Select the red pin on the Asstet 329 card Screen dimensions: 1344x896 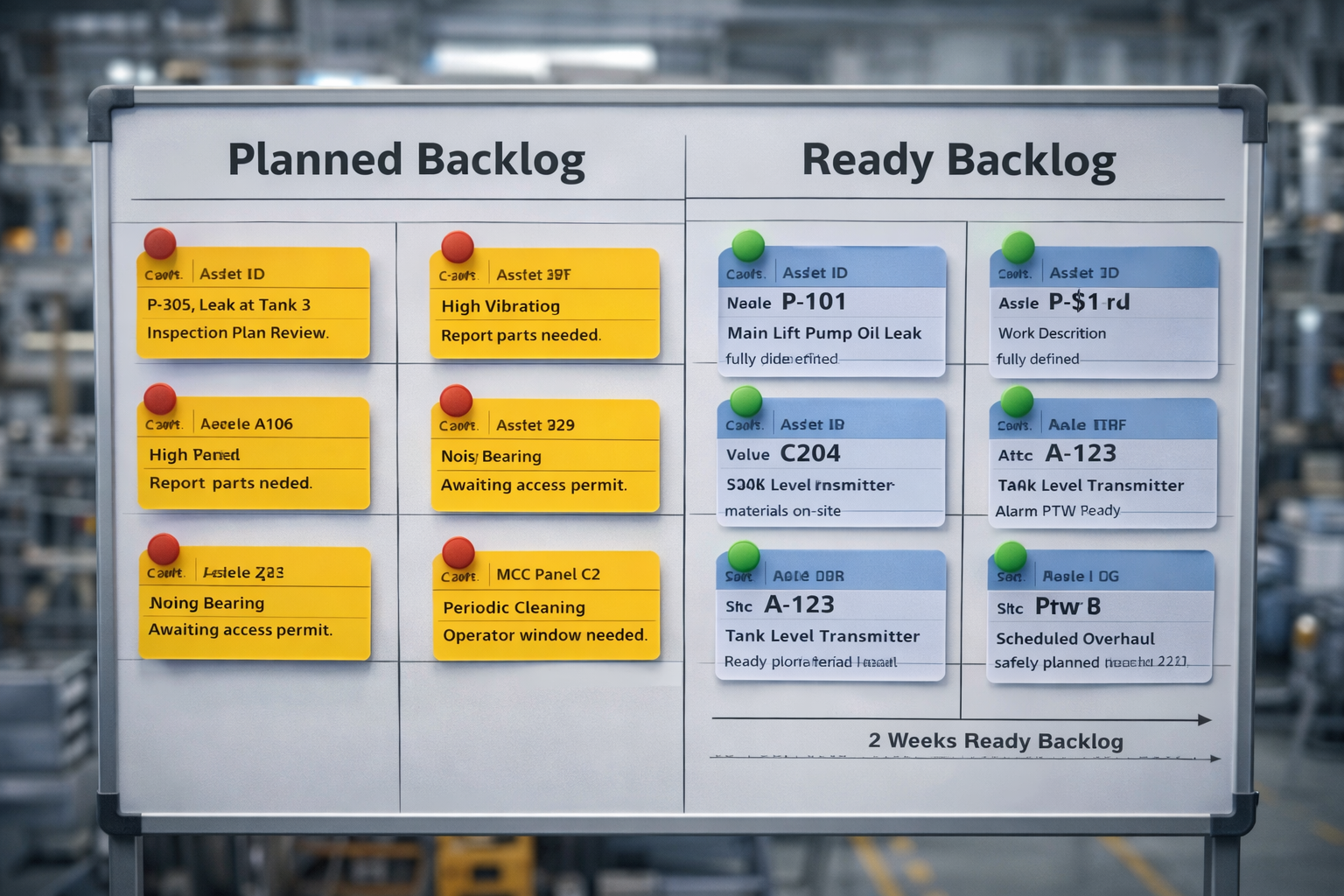click(456, 401)
